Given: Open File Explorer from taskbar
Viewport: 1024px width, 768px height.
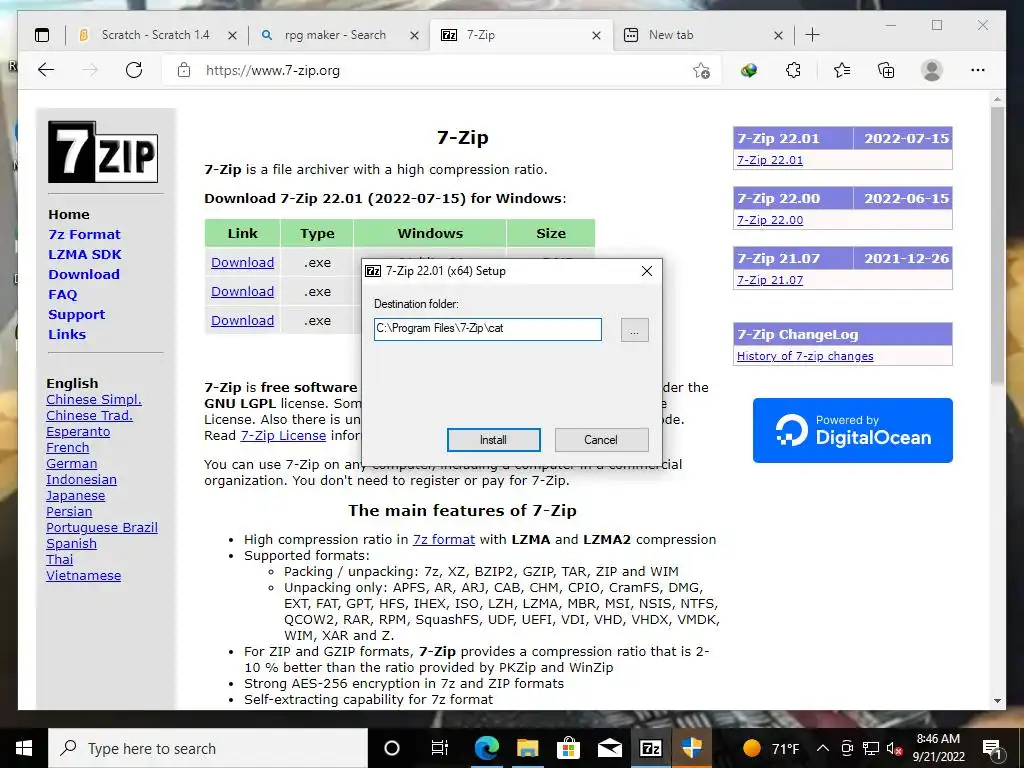Looking at the screenshot, I should coord(527,748).
